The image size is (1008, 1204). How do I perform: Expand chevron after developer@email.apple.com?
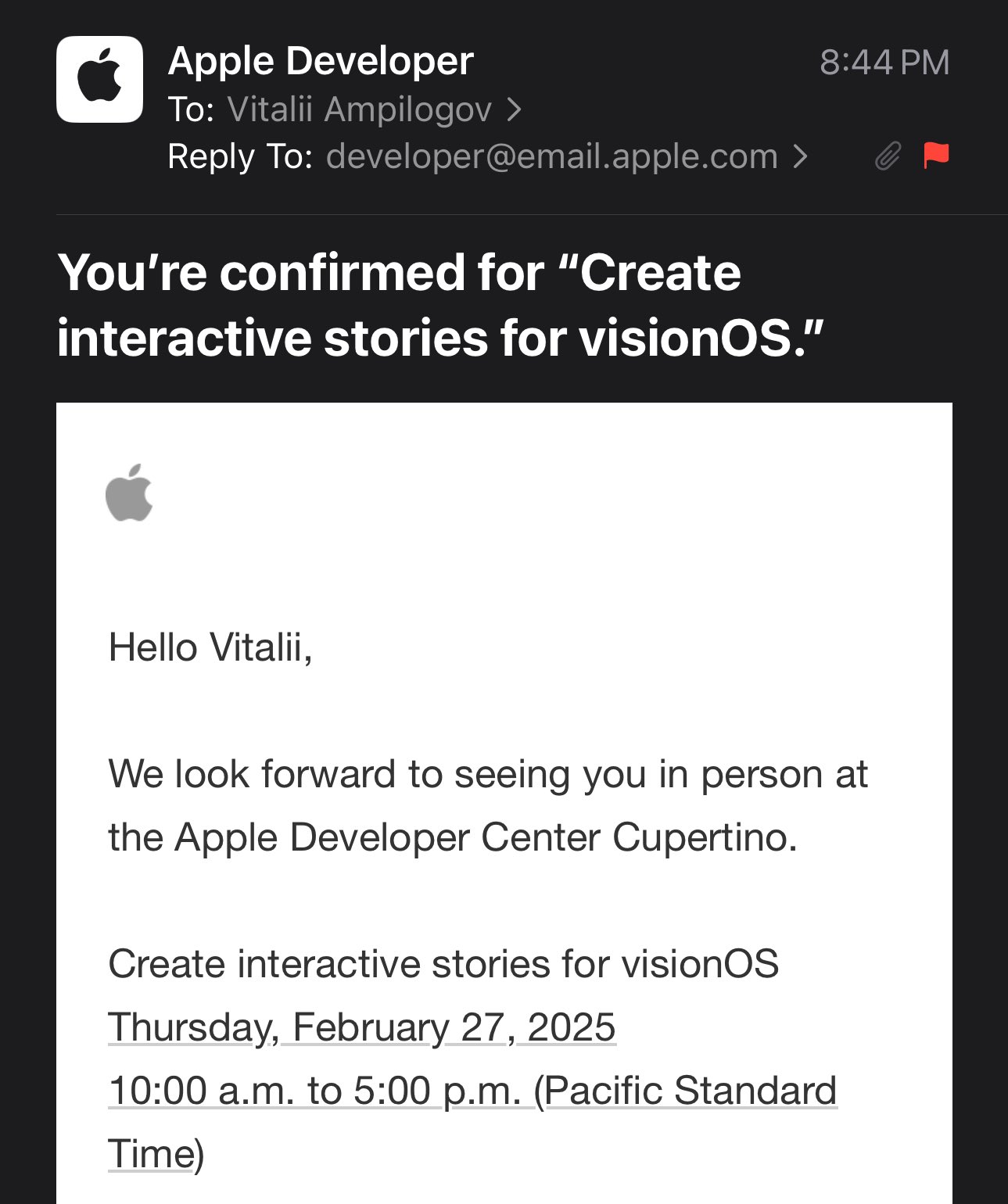tap(799, 156)
